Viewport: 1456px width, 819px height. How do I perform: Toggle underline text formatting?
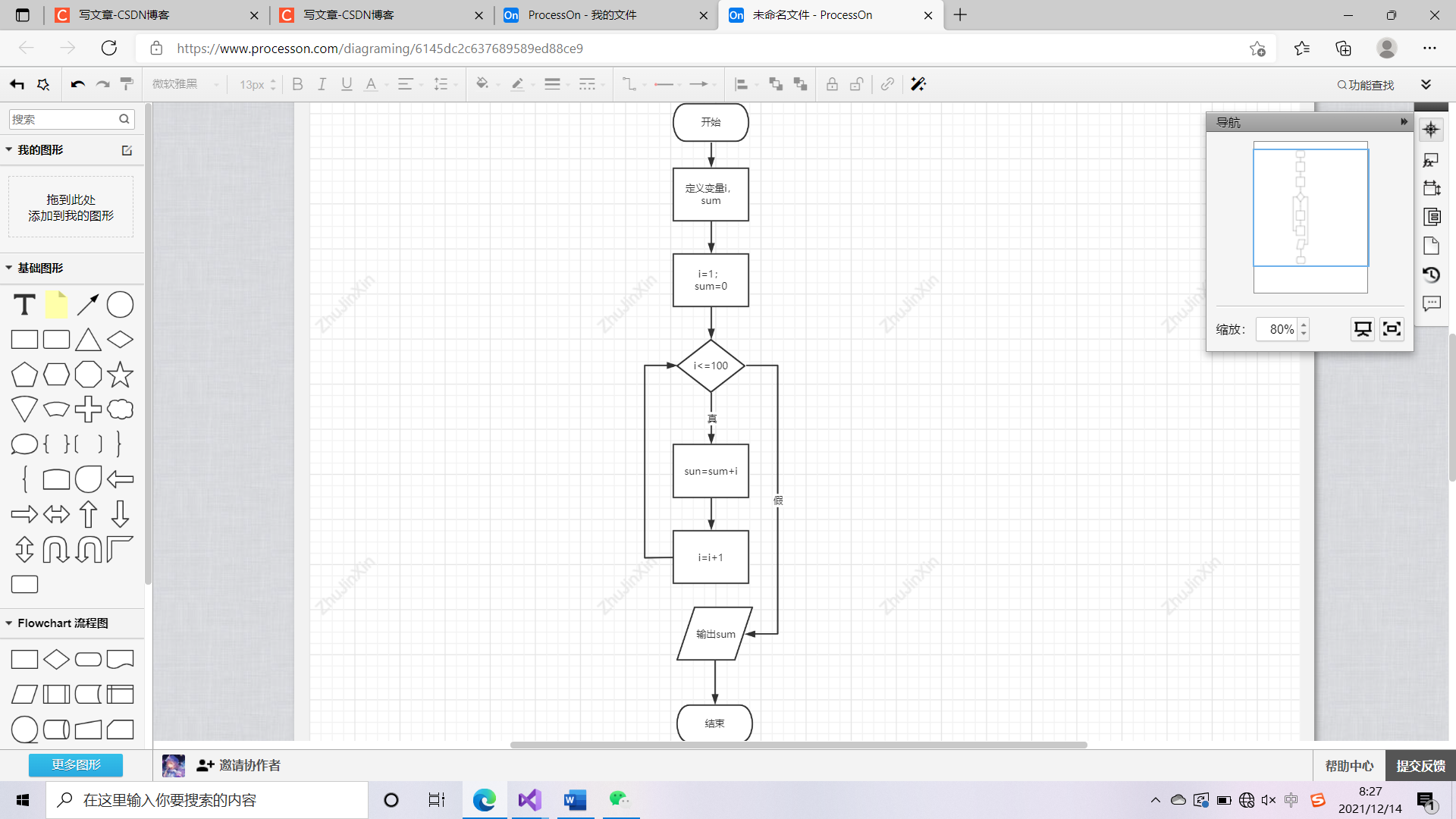click(x=347, y=84)
